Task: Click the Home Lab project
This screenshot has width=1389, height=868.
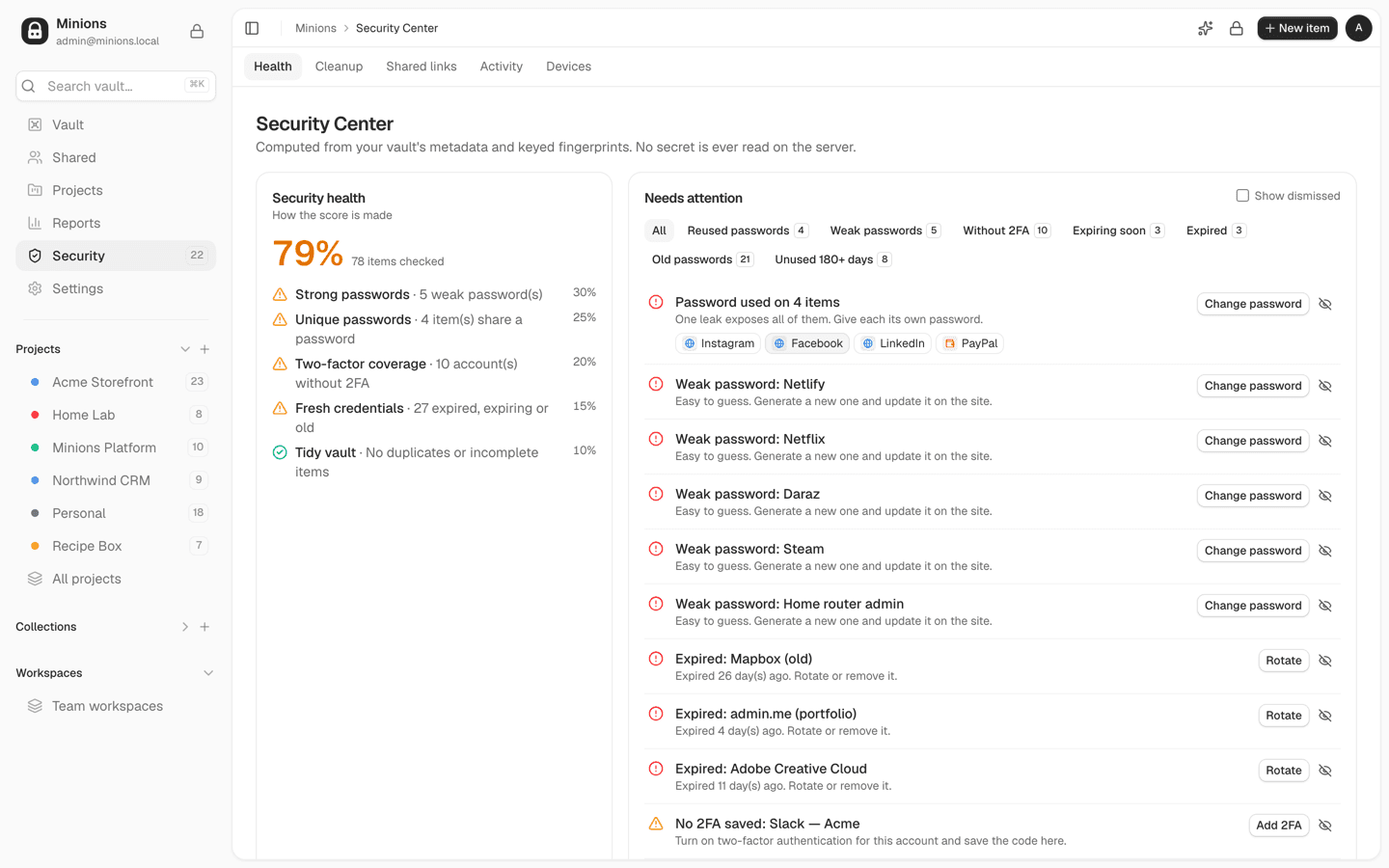Action: click(116, 415)
